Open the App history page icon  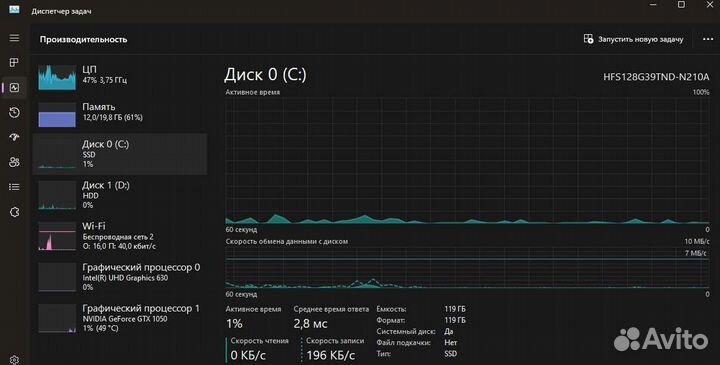click(14, 112)
